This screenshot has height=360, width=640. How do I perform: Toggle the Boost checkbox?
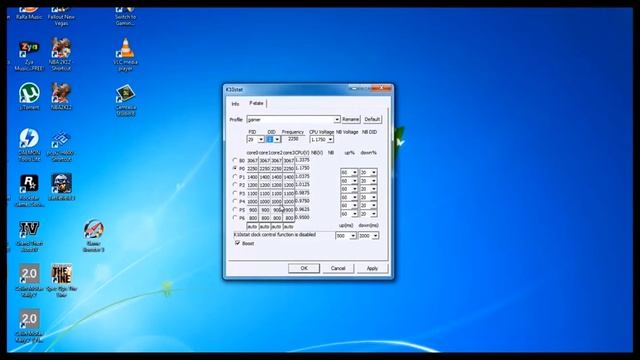237,243
